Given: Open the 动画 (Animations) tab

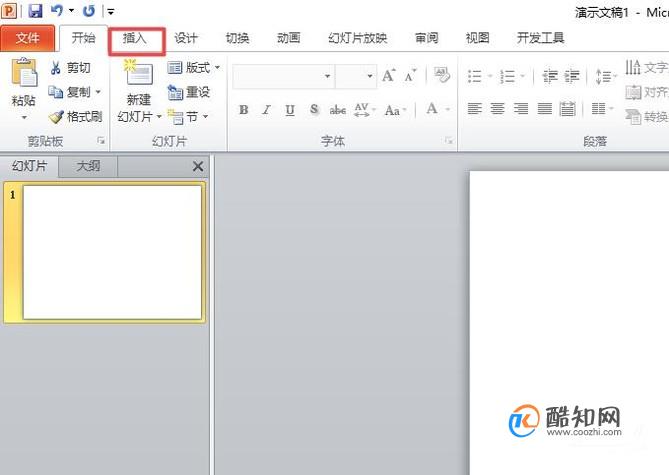Looking at the screenshot, I should coord(288,38).
